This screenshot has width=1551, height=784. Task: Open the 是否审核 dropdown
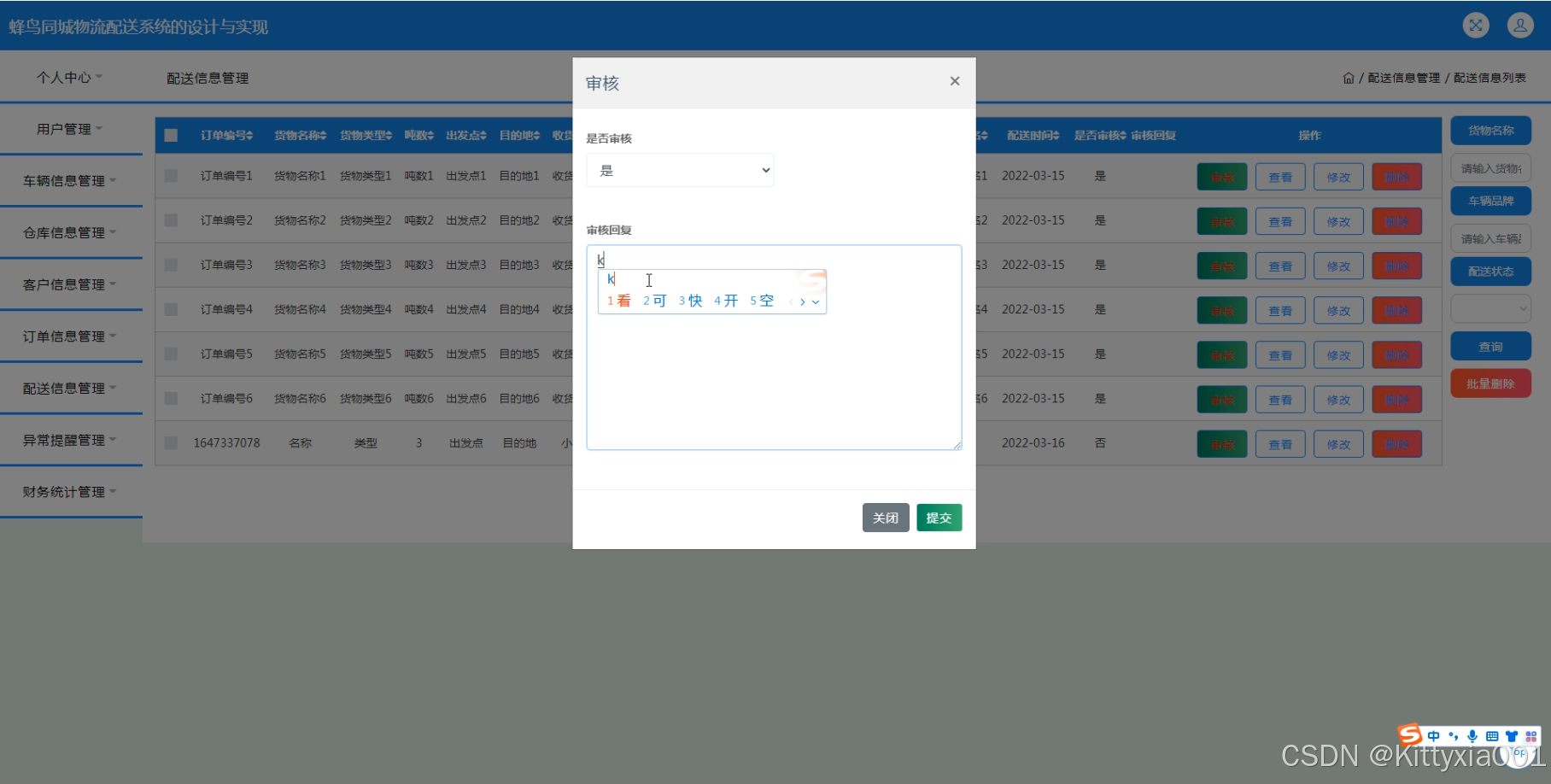click(x=680, y=171)
